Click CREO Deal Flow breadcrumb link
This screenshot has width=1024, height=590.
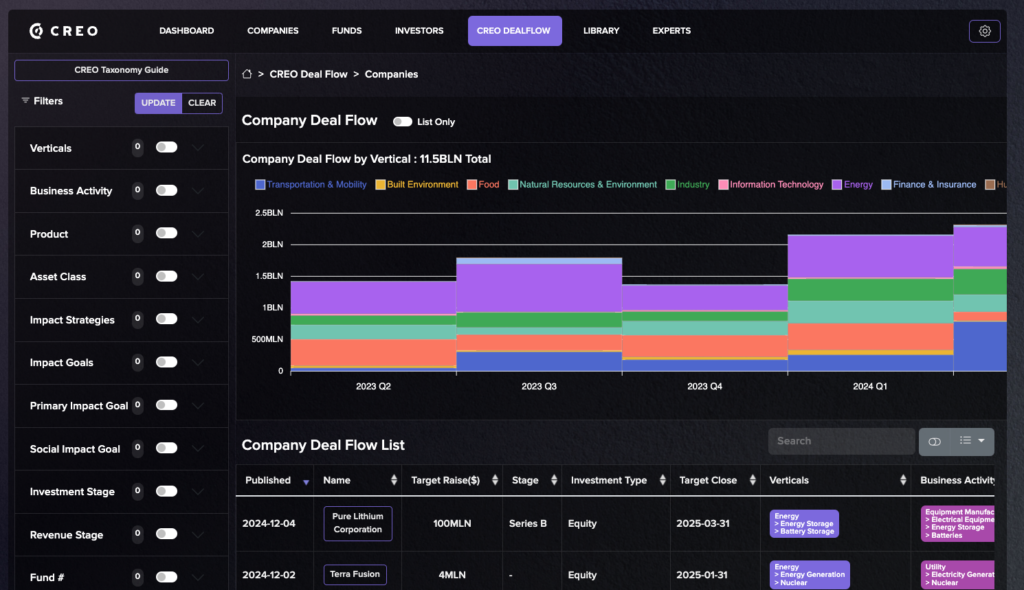pyautogui.click(x=308, y=74)
